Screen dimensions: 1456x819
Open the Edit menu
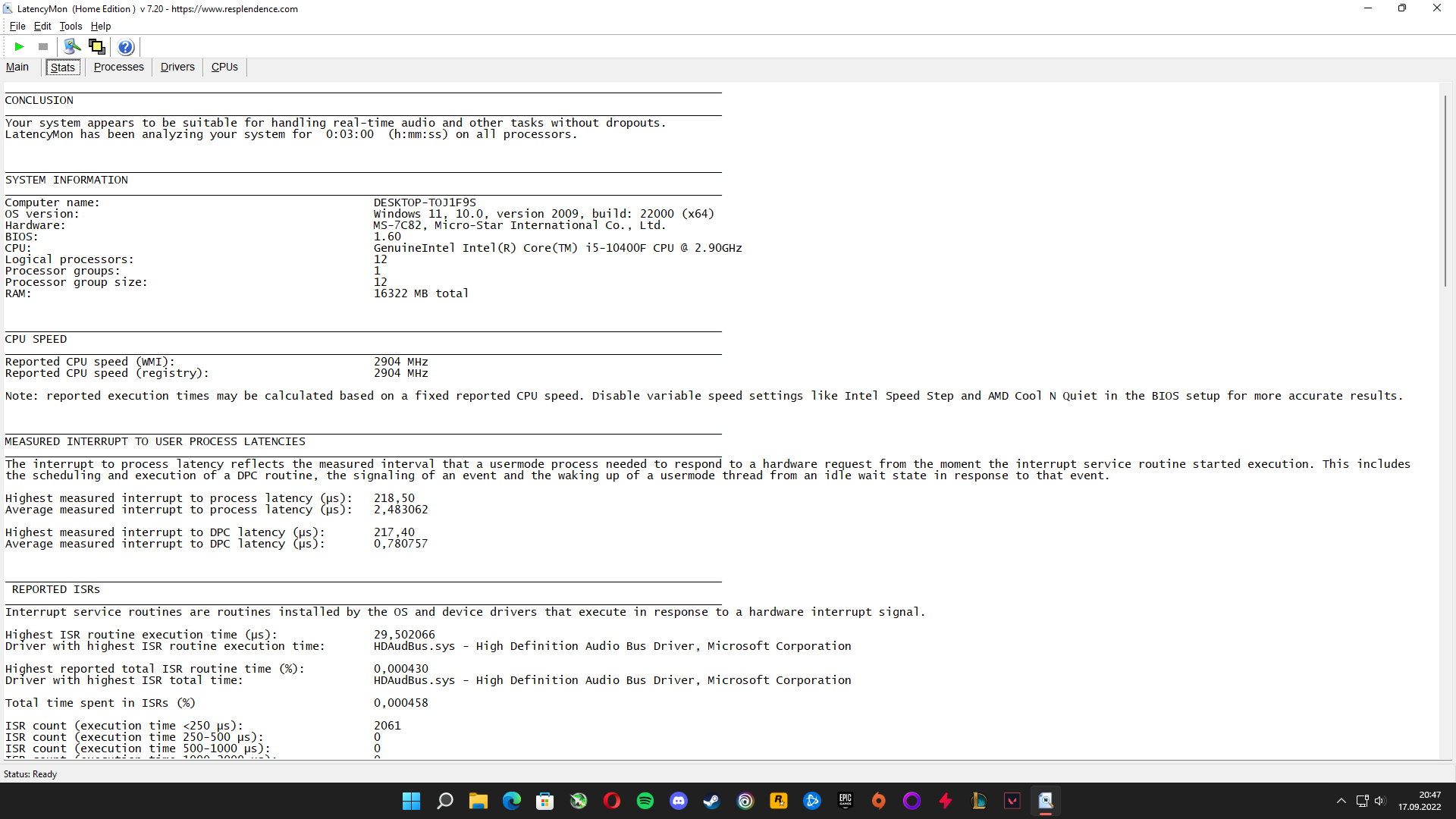coord(42,26)
